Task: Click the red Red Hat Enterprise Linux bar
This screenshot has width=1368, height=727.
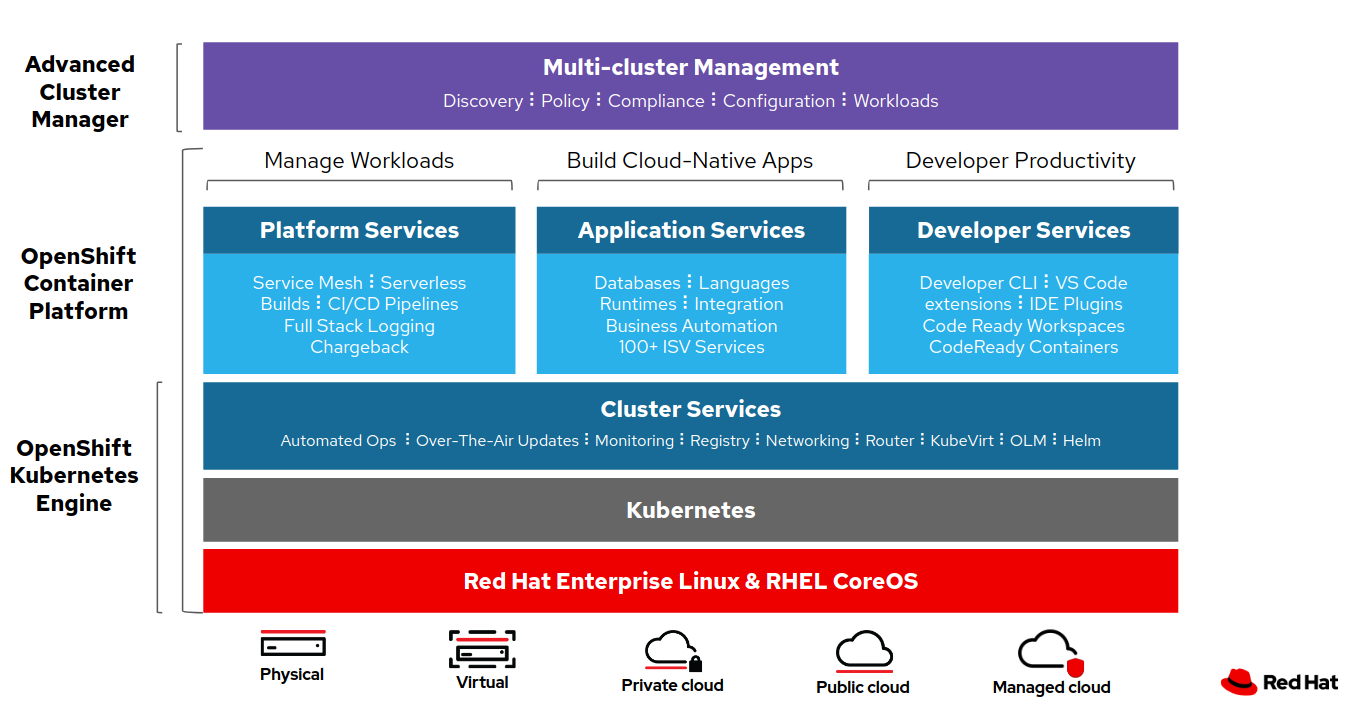Action: (690, 581)
